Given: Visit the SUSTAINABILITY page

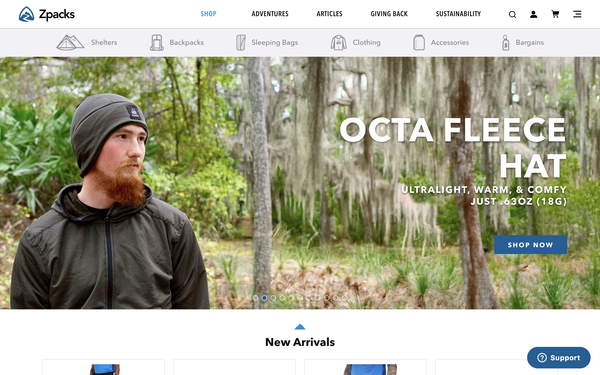Looking at the screenshot, I should coord(458,14).
